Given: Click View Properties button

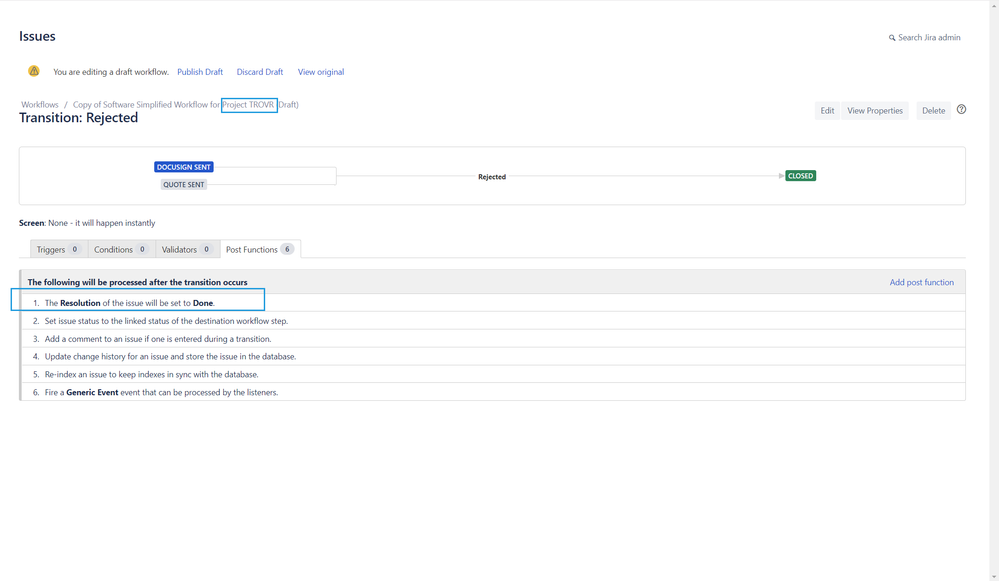Looking at the screenshot, I should point(875,111).
